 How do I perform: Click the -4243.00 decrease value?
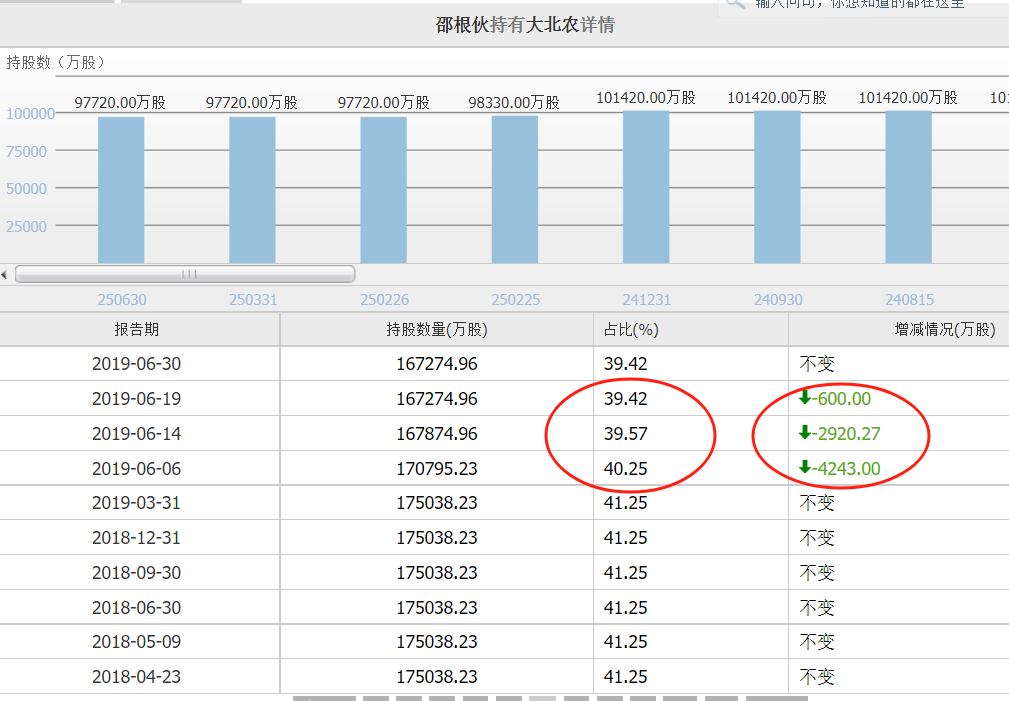pyautogui.click(x=846, y=469)
